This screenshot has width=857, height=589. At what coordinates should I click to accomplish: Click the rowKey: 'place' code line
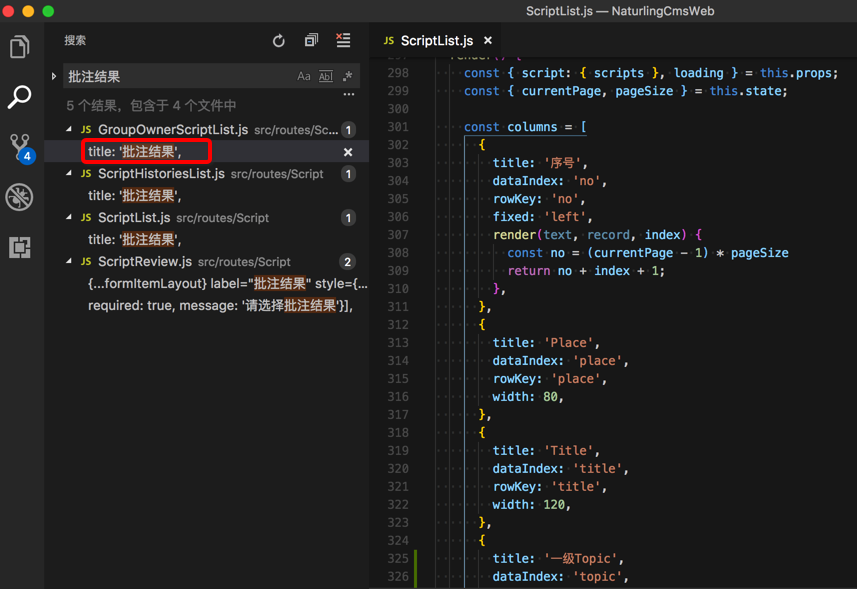(x=549, y=379)
